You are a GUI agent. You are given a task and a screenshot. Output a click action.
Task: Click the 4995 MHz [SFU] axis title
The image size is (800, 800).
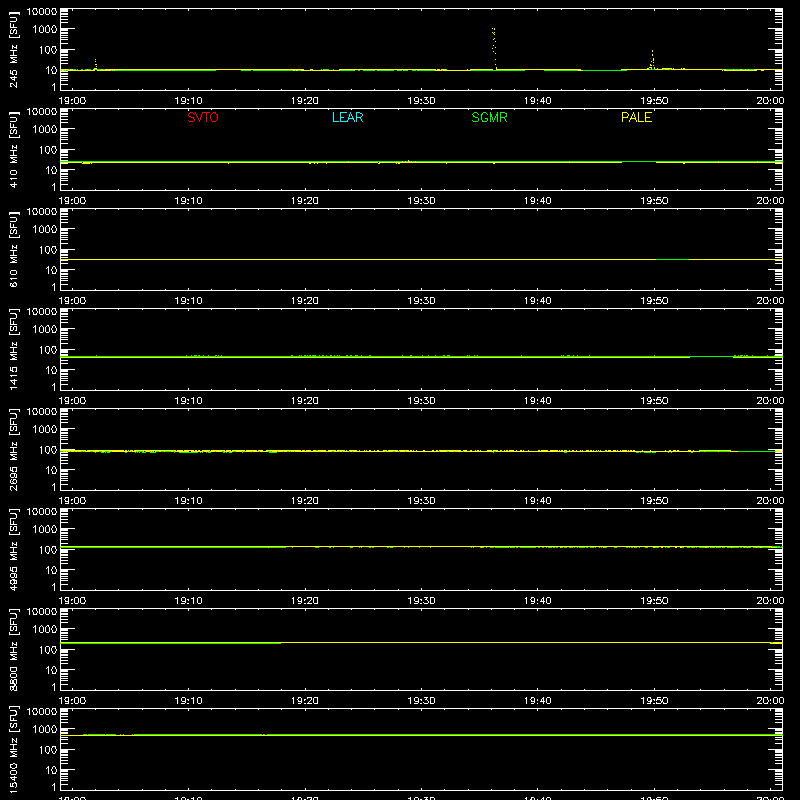[x=13, y=549]
